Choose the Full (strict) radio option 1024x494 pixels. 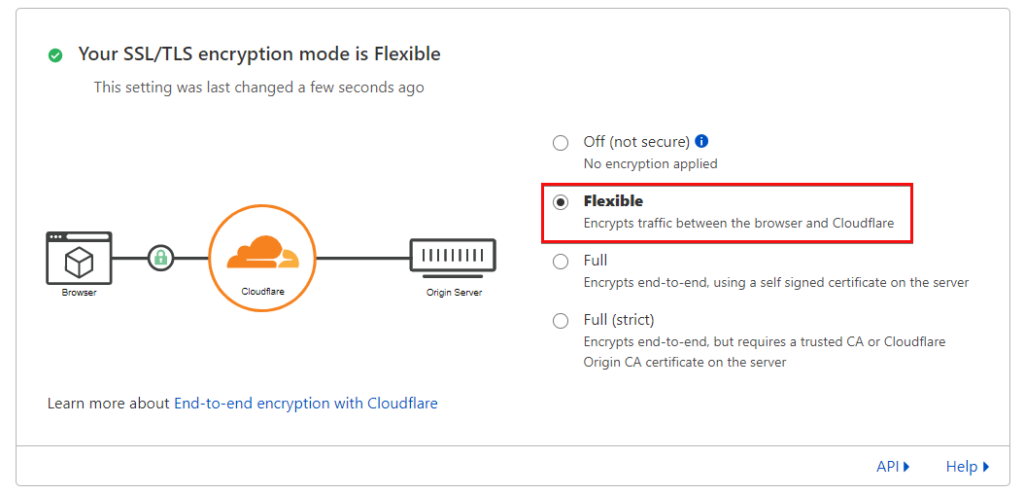click(x=561, y=320)
